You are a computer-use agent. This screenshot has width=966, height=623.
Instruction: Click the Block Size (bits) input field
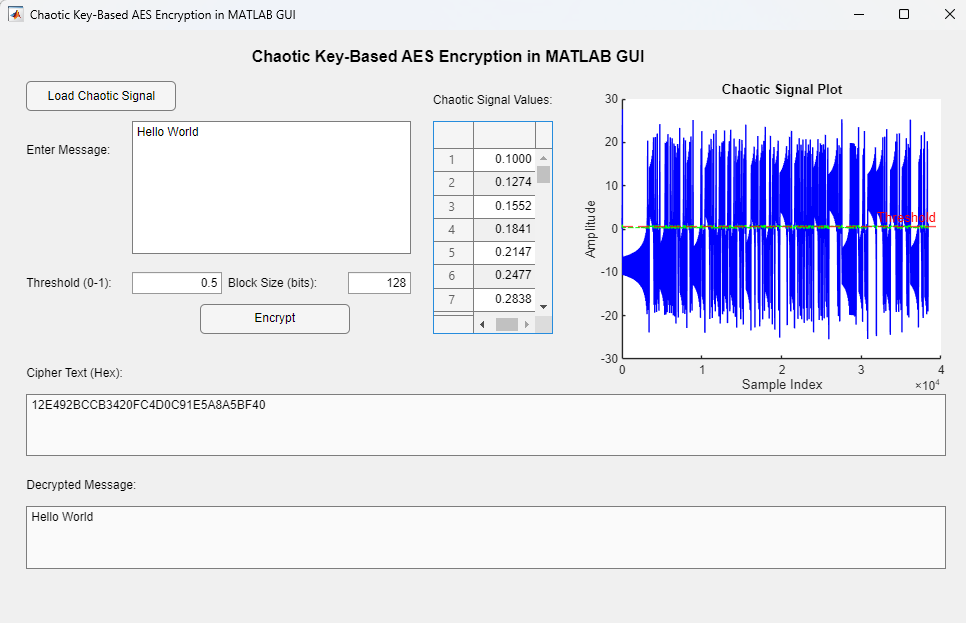coord(380,283)
